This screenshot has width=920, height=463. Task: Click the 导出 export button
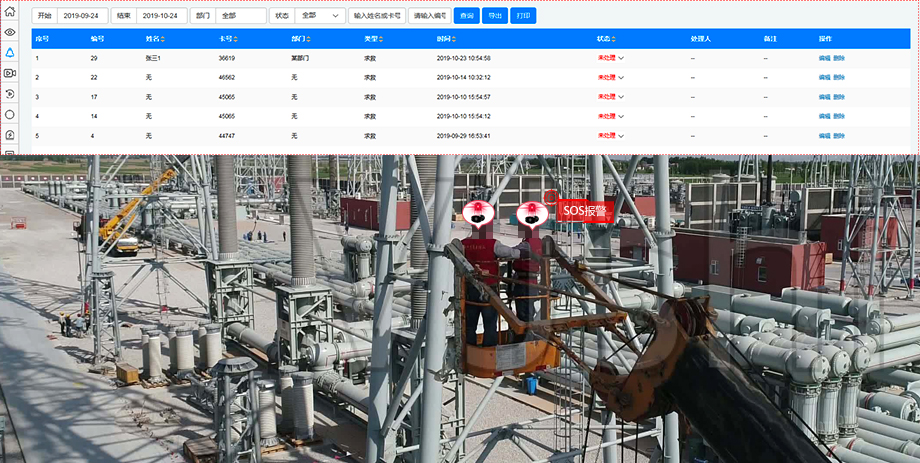(494, 16)
